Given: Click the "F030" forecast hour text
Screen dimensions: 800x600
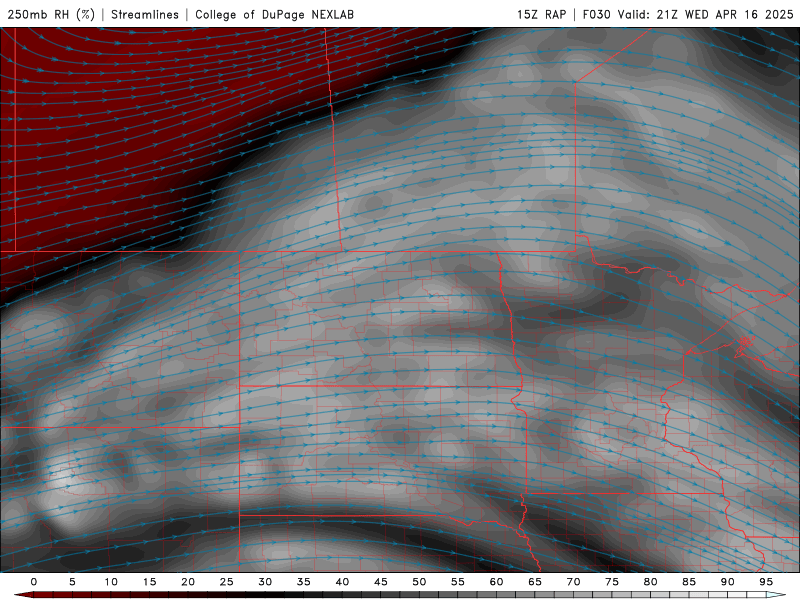Looking at the screenshot, I should pyautogui.click(x=596, y=14).
